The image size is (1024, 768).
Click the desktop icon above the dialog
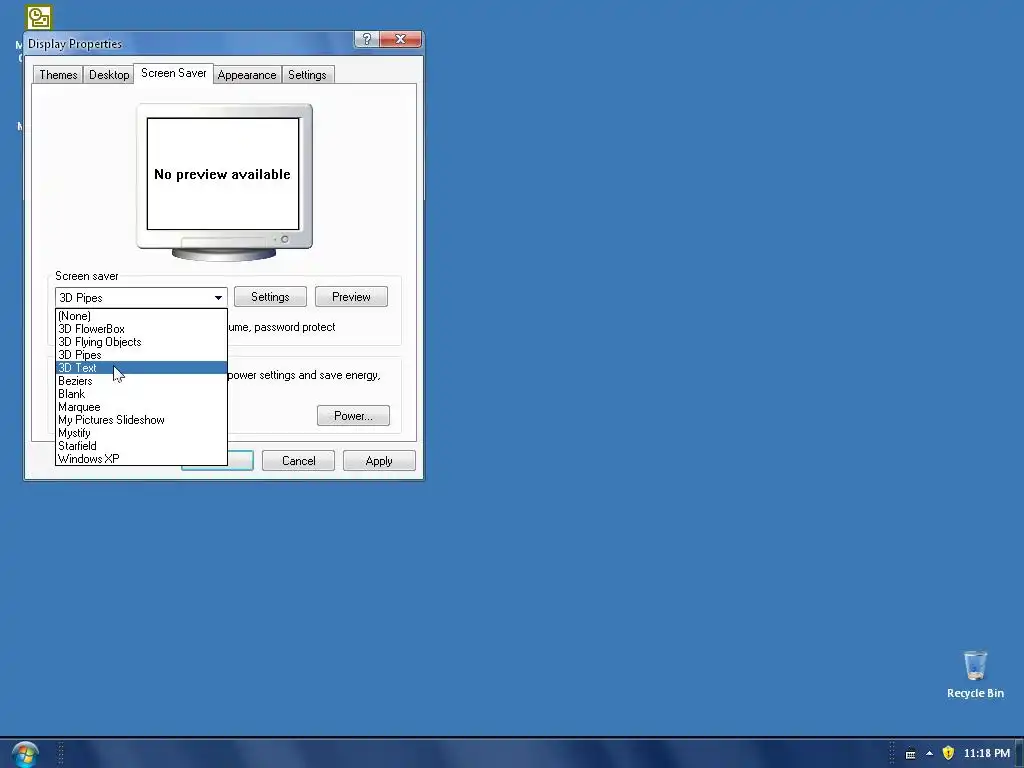(x=39, y=18)
